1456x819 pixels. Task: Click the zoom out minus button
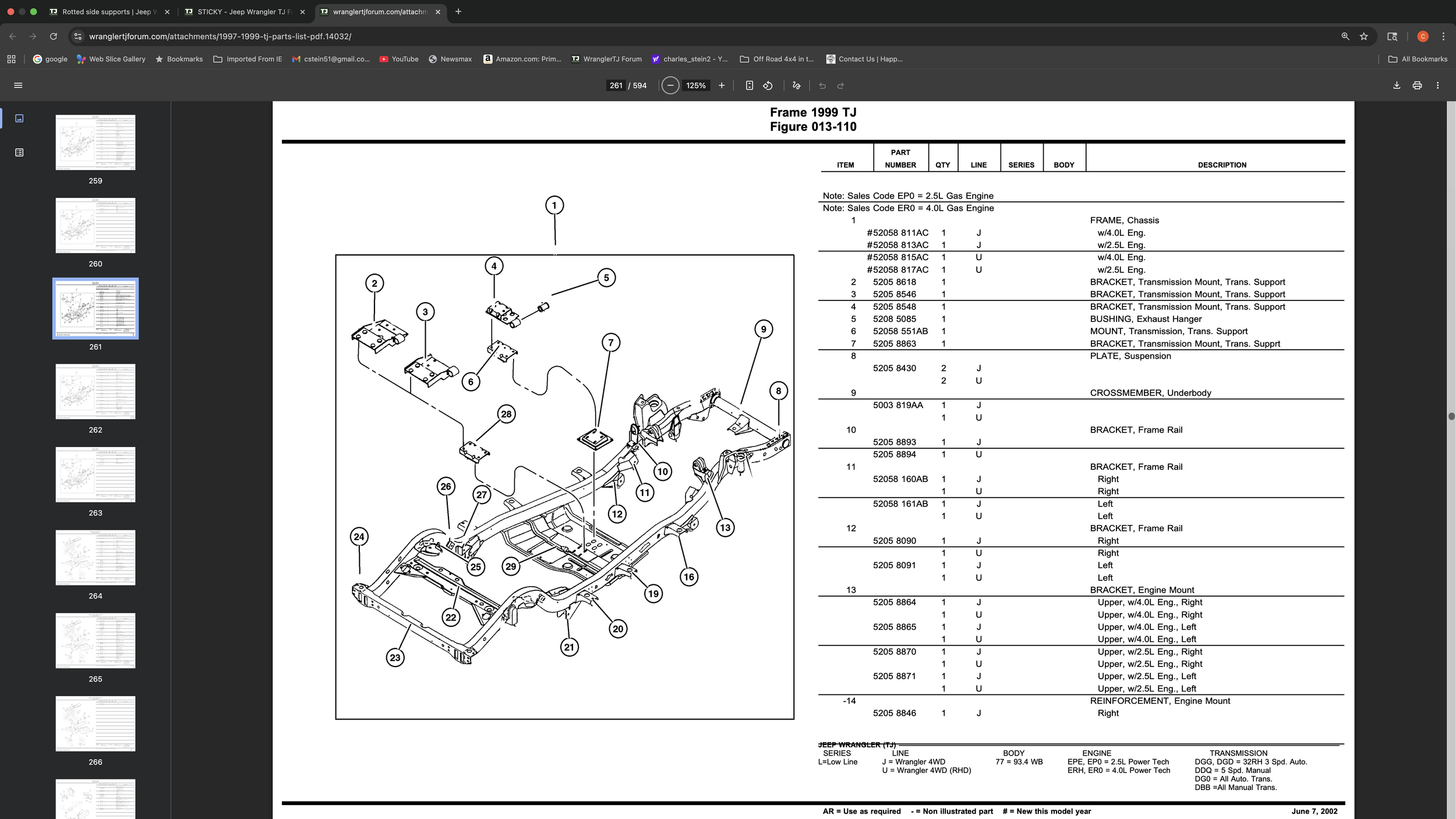tap(670, 86)
